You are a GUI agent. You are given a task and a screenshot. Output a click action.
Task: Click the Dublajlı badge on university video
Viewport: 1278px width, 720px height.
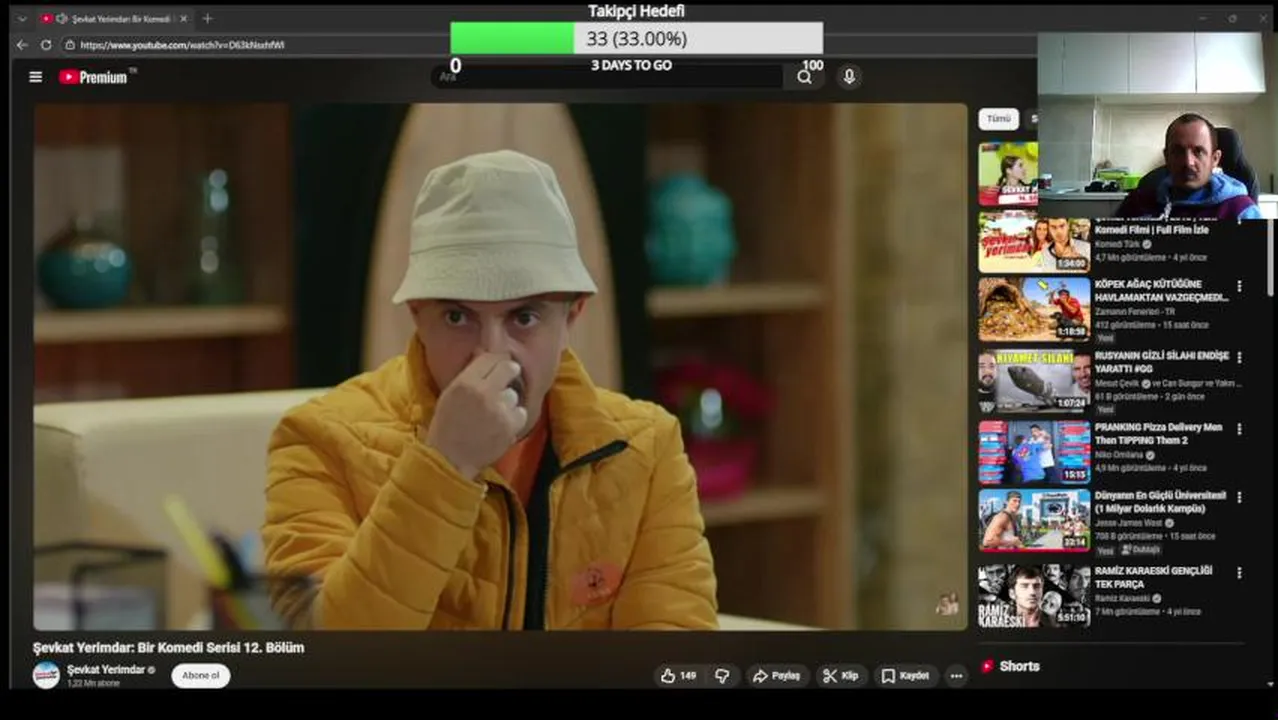(x=1140, y=549)
